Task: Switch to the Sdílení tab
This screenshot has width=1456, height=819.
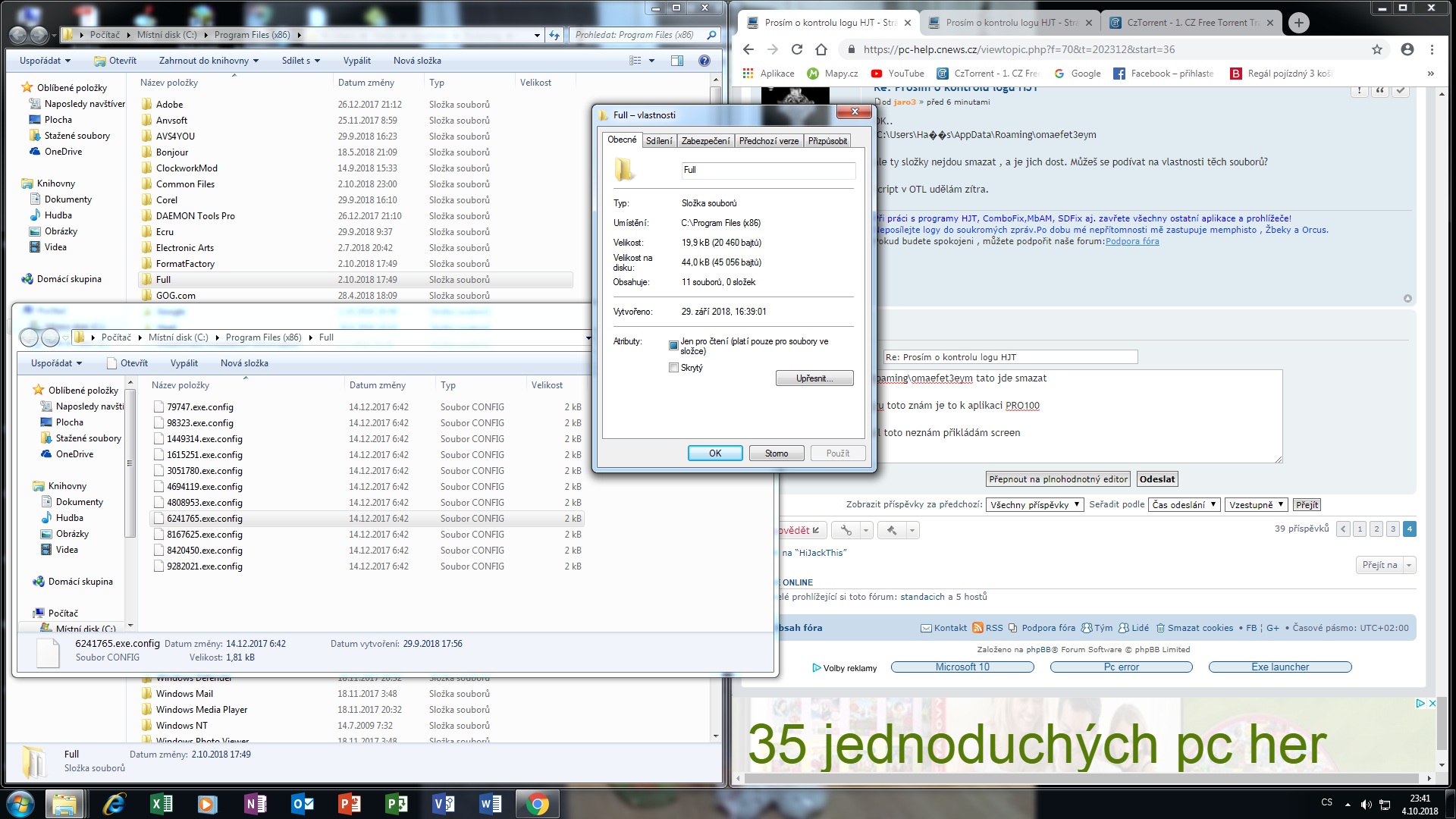Action: pyautogui.click(x=658, y=141)
